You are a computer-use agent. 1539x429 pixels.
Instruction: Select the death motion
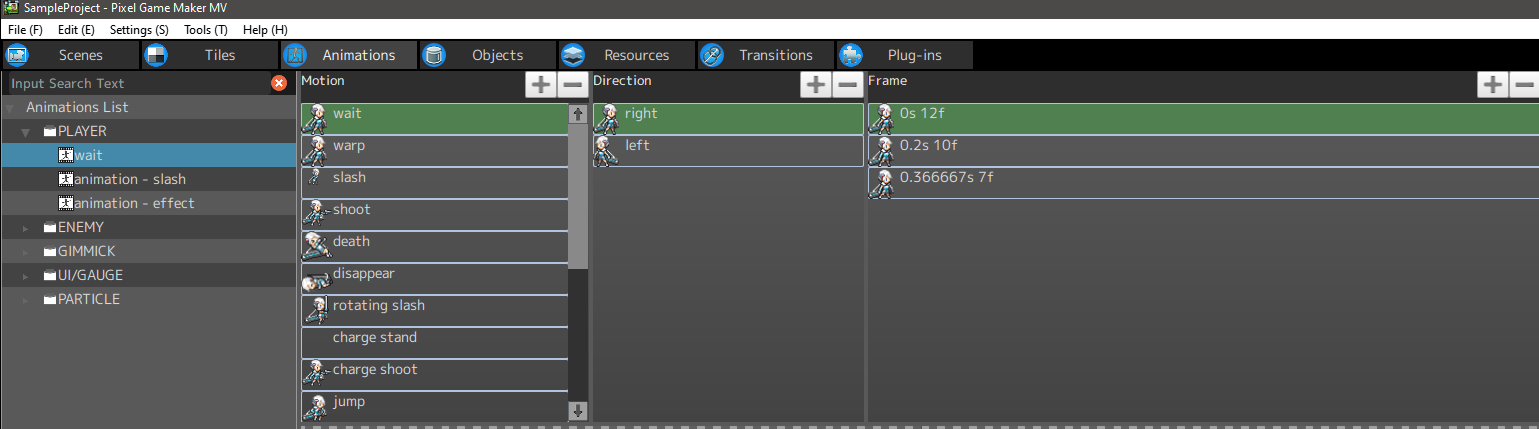434,247
